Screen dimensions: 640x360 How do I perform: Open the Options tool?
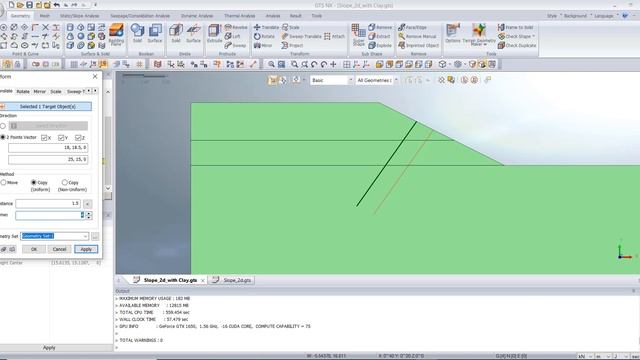click(453, 33)
